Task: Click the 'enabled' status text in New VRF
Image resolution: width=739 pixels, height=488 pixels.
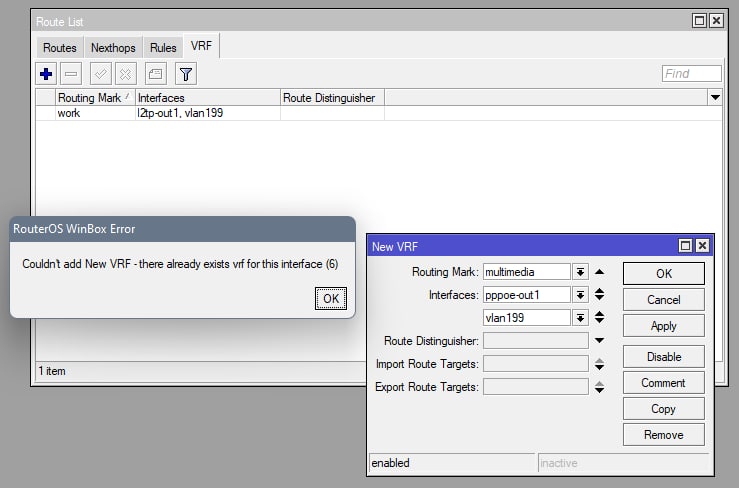Action: click(x=391, y=463)
